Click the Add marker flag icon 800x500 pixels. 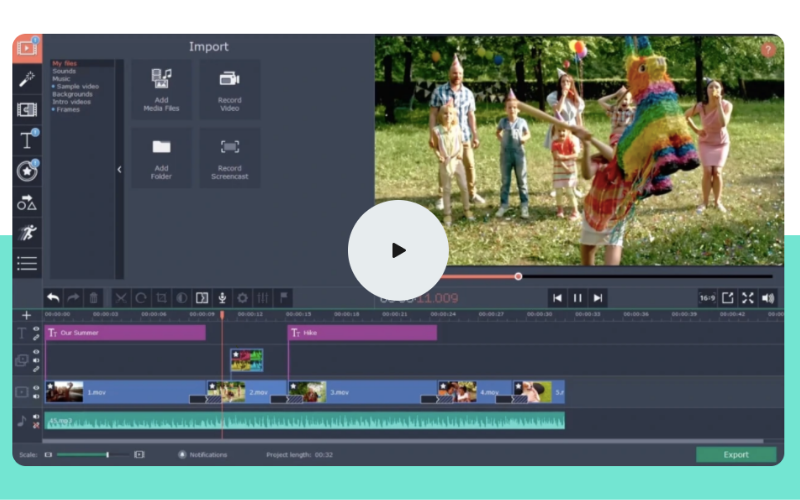[284, 298]
